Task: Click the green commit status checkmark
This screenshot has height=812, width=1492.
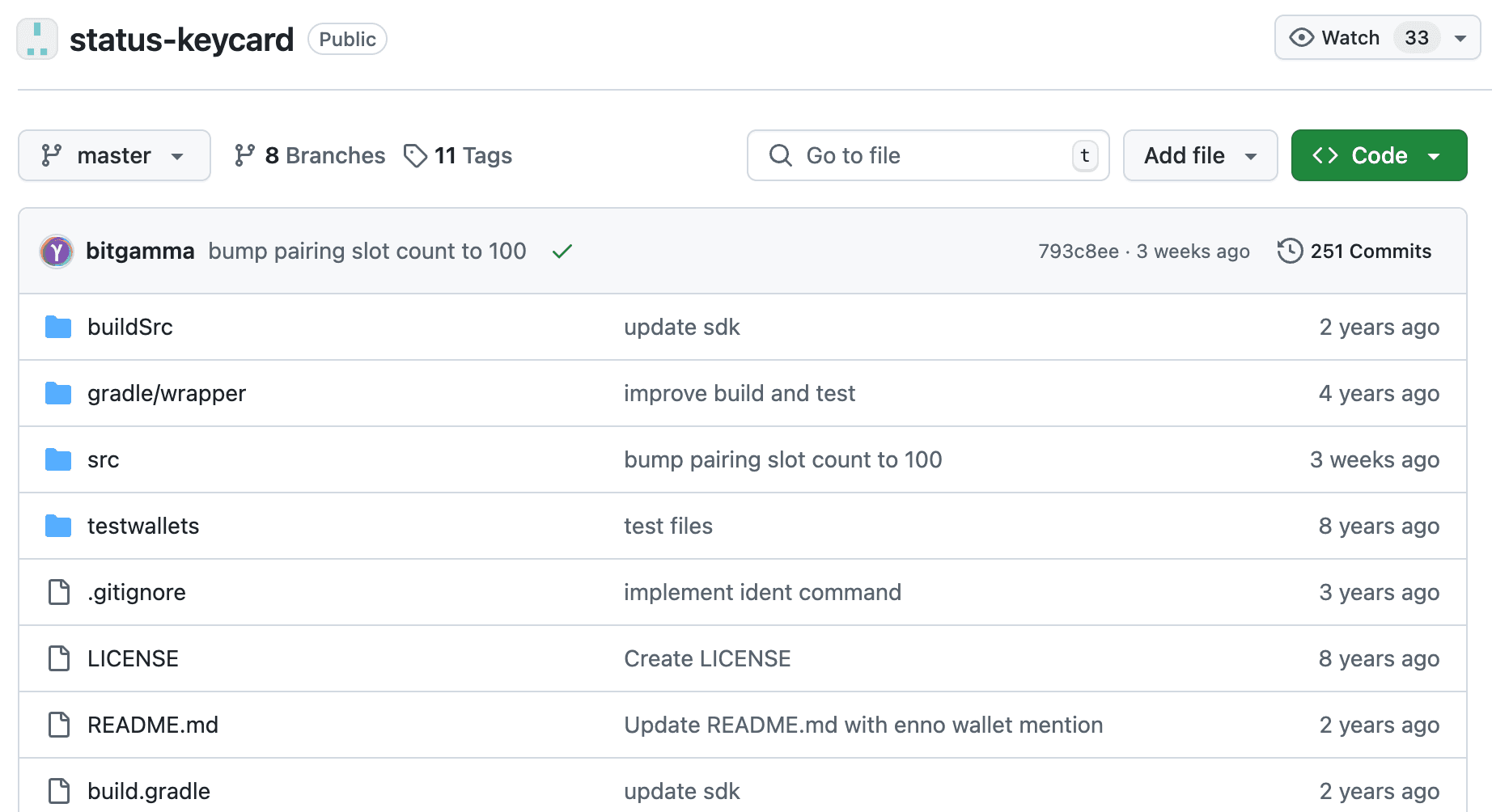Action: point(562,252)
